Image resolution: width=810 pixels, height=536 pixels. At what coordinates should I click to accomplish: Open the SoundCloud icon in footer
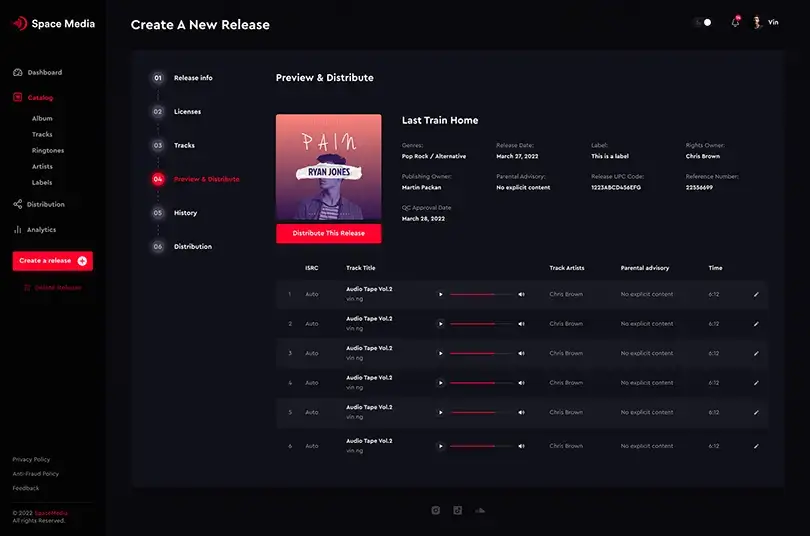coord(480,510)
